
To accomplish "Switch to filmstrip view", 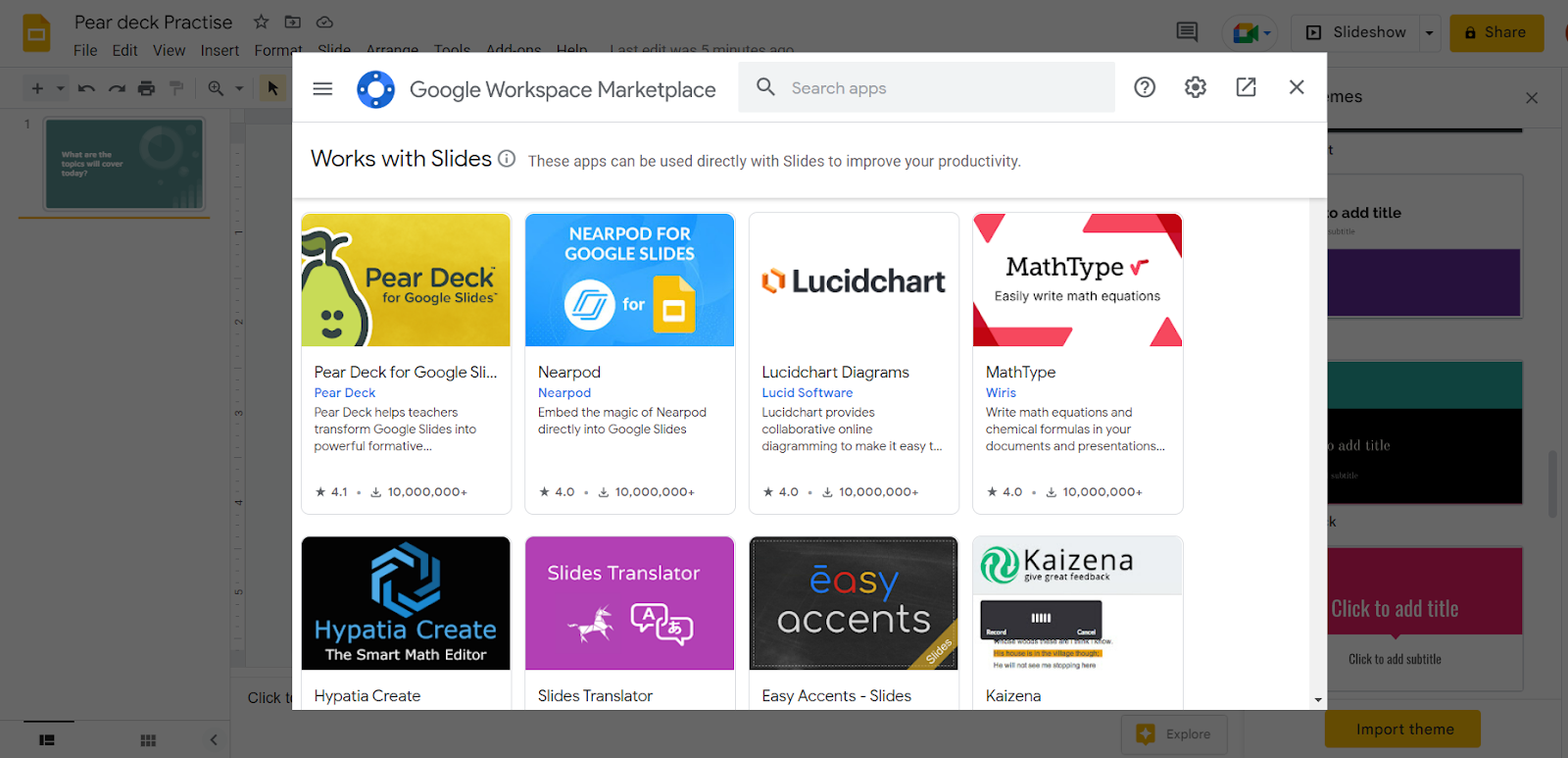I will (46, 740).
